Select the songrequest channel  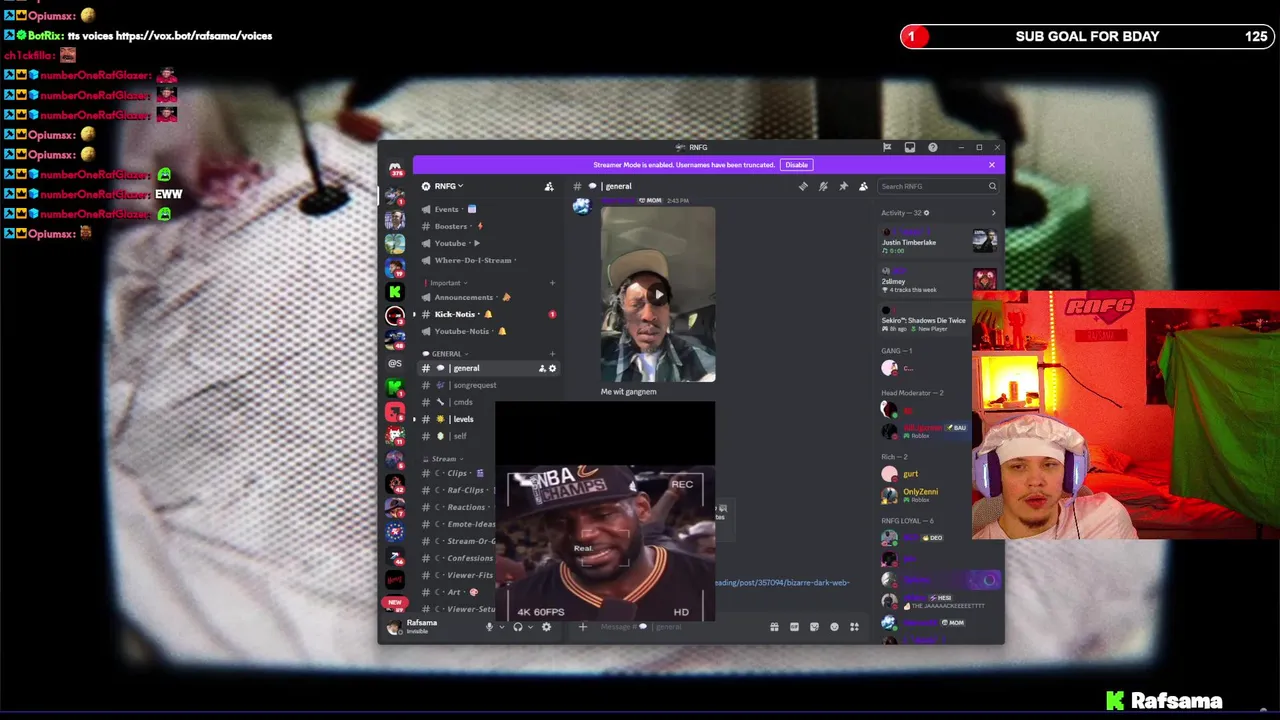(488, 385)
